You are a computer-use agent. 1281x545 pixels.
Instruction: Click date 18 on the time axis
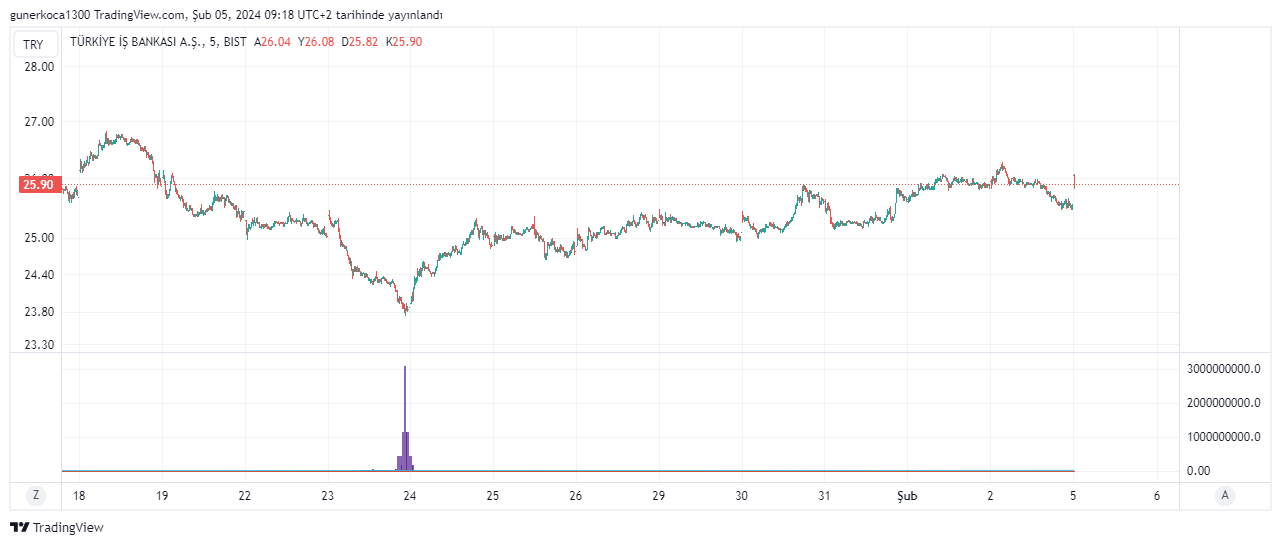[79, 495]
